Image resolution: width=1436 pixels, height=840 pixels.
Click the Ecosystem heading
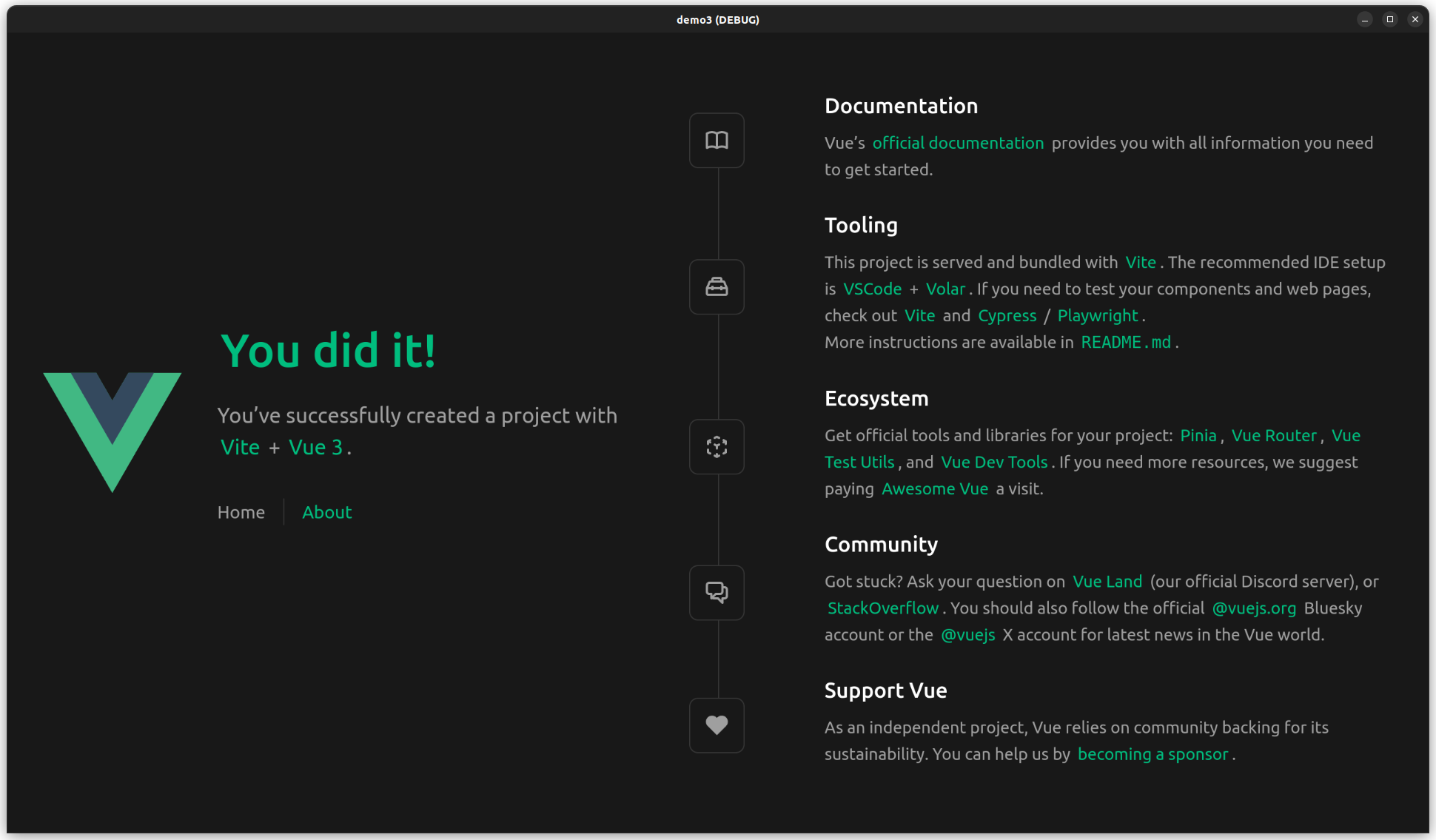click(x=876, y=398)
